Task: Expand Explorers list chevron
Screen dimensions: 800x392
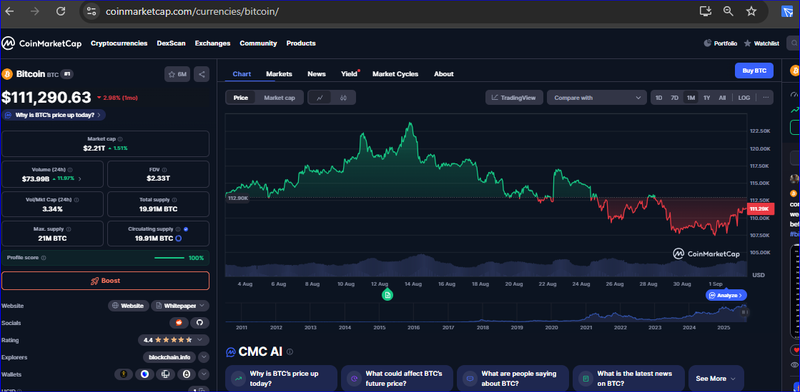Action: (204, 357)
